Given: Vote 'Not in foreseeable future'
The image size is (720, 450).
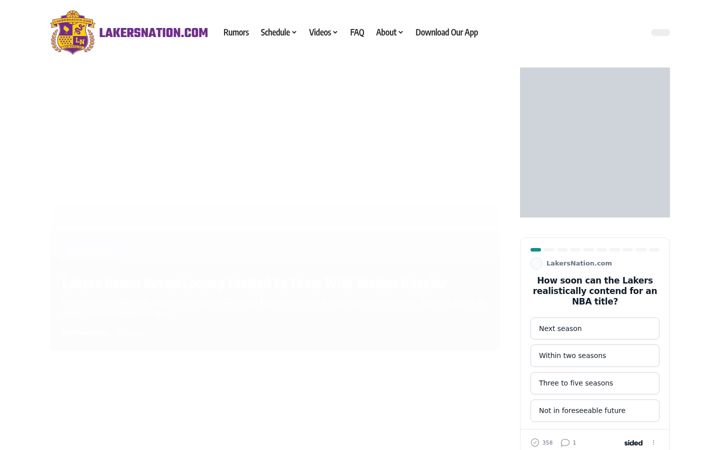Looking at the screenshot, I should click(595, 411).
